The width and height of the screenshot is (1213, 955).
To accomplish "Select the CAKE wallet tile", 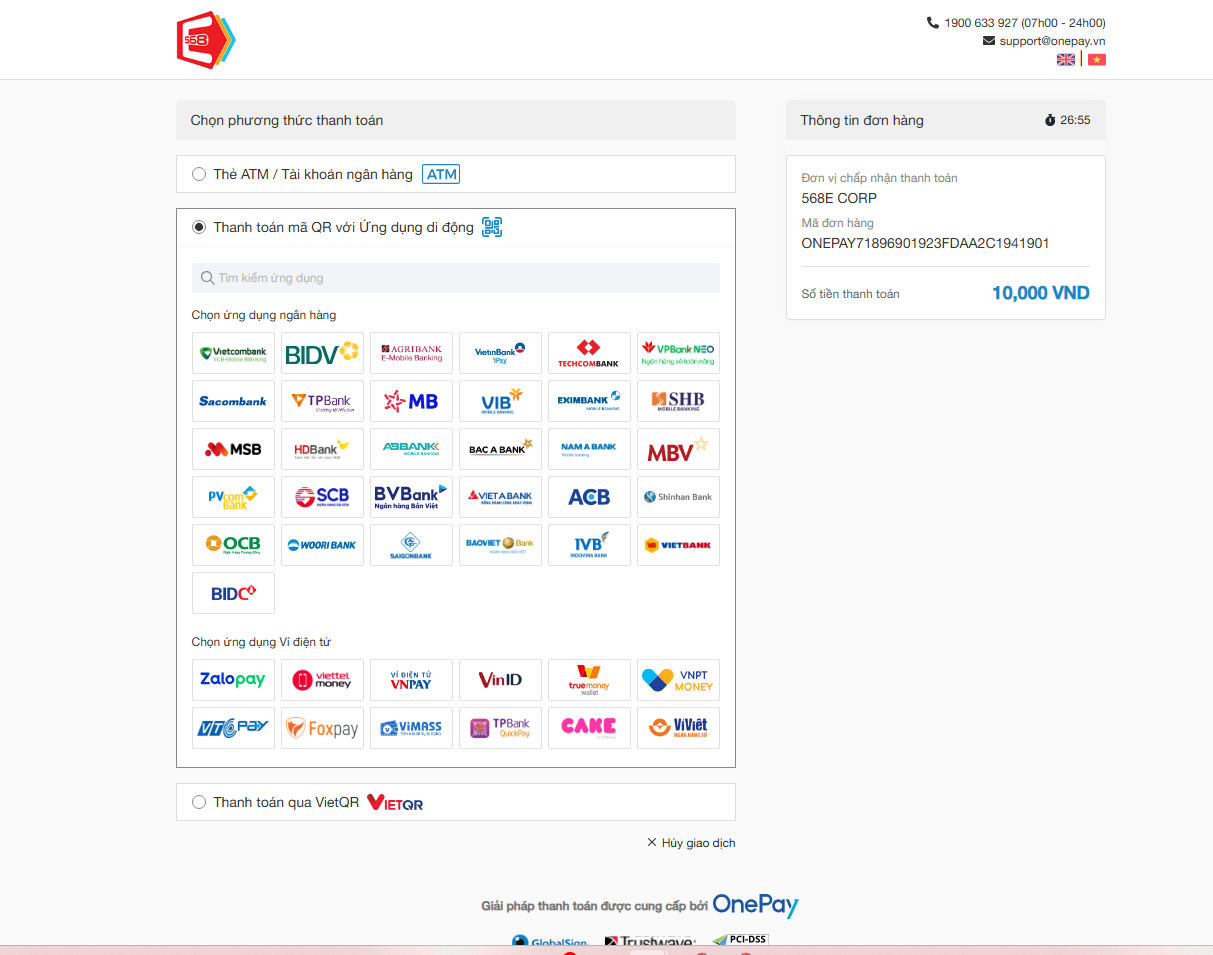I will click(x=589, y=728).
